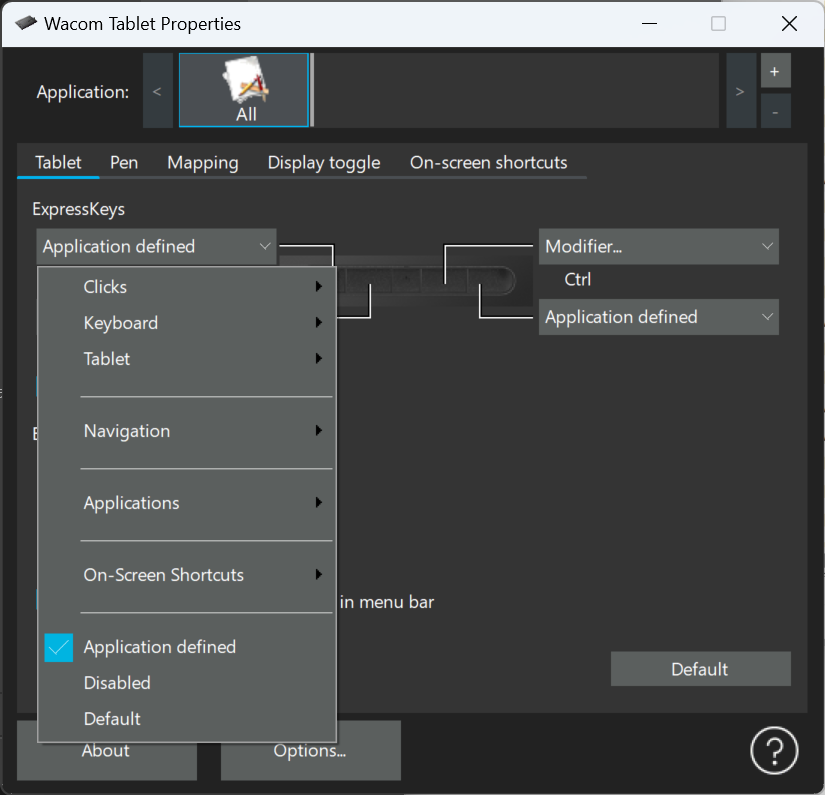Click the Wacom tablet icon in title bar
825x795 pixels.
coord(26,23)
